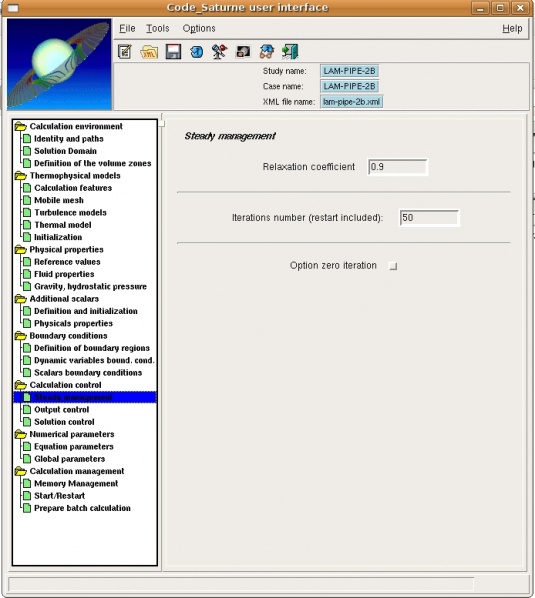Open an XML file with the folder icon

click(149, 51)
